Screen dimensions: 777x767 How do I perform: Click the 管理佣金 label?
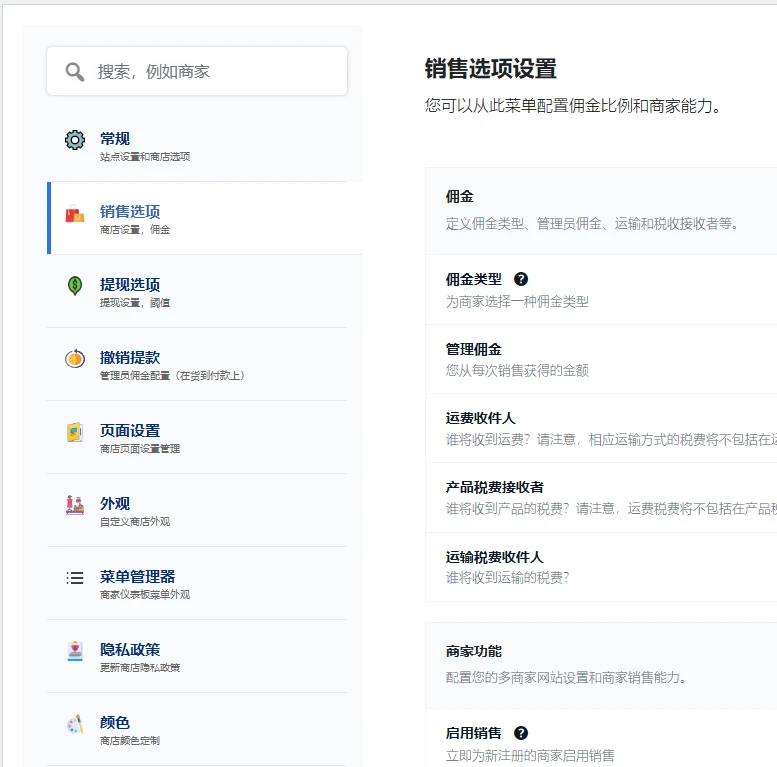pyautogui.click(x=474, y=349)
